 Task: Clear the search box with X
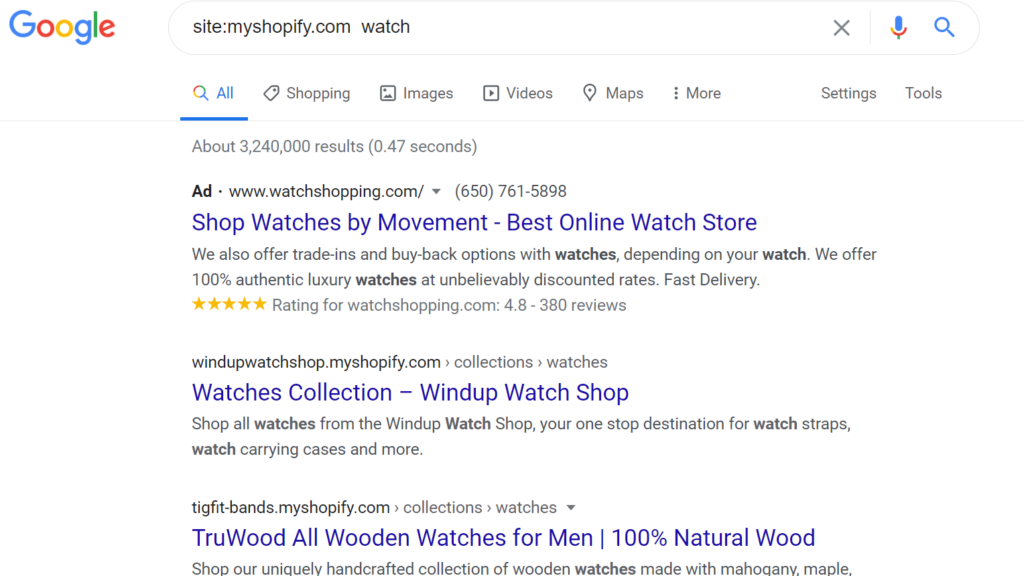click(x=841, y=27)
